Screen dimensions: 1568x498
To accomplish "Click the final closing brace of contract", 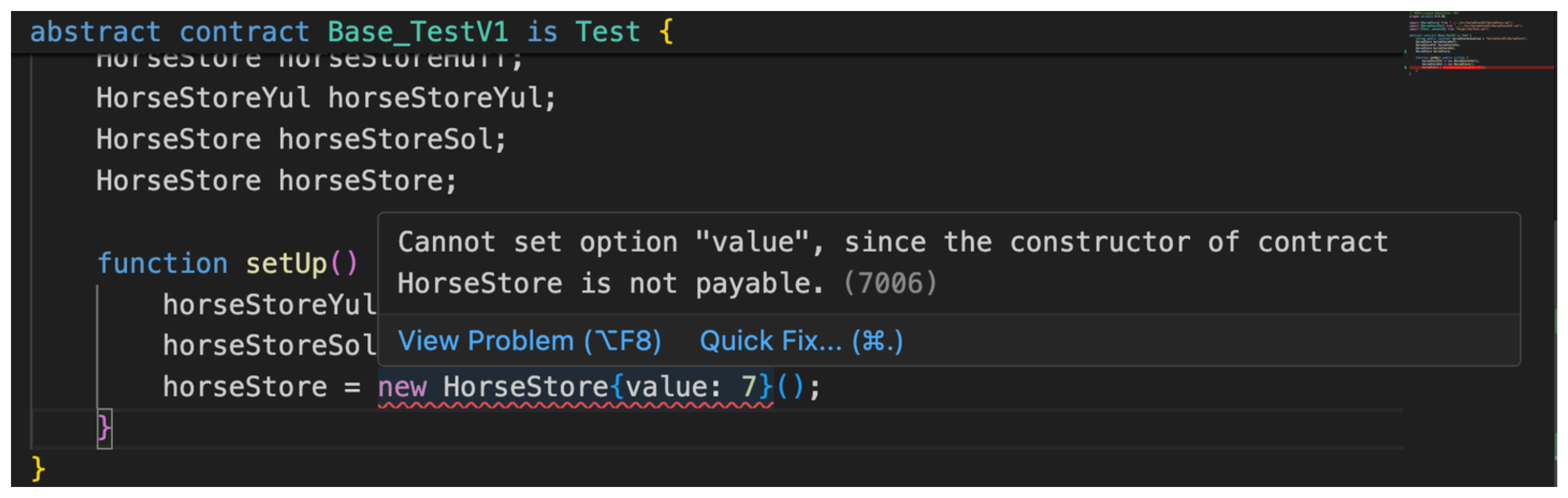I will [x=38, y=469].
